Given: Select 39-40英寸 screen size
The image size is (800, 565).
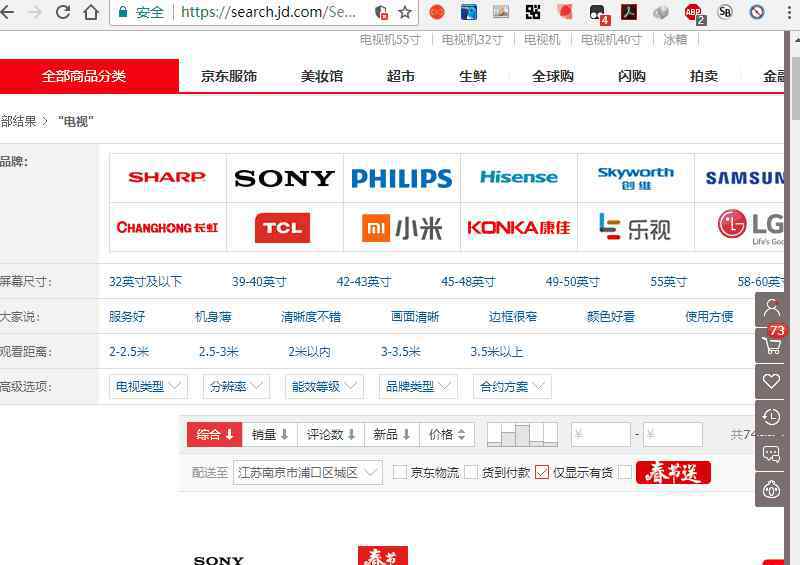Looking at the screenshot, I should click(x=259, y=282).
